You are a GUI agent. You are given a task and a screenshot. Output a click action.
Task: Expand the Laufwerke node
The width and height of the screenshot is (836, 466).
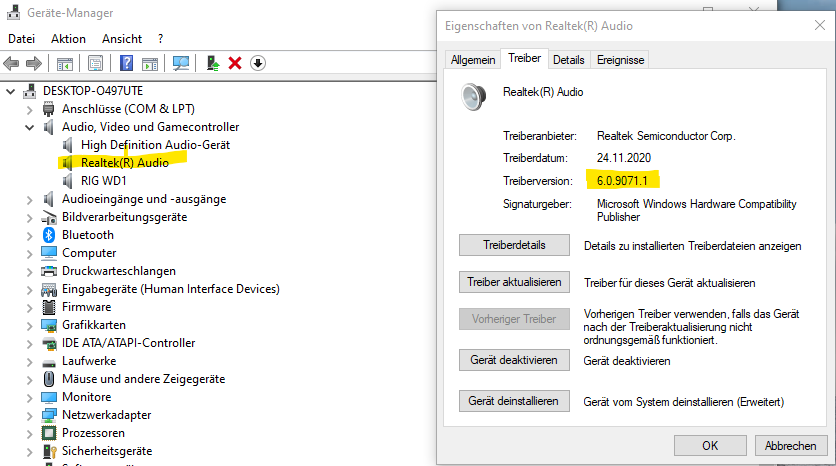point(30,362)
